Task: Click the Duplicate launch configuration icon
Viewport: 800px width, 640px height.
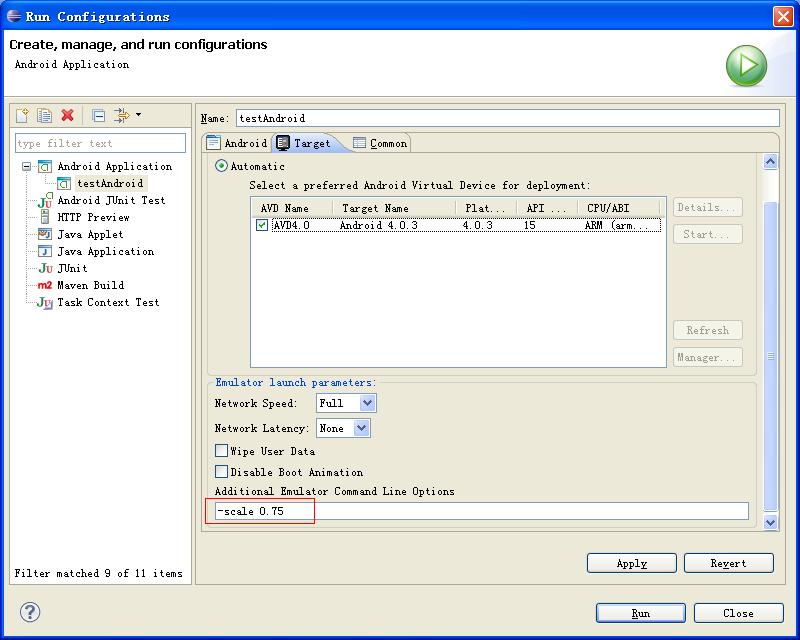Action: (44, 115)
